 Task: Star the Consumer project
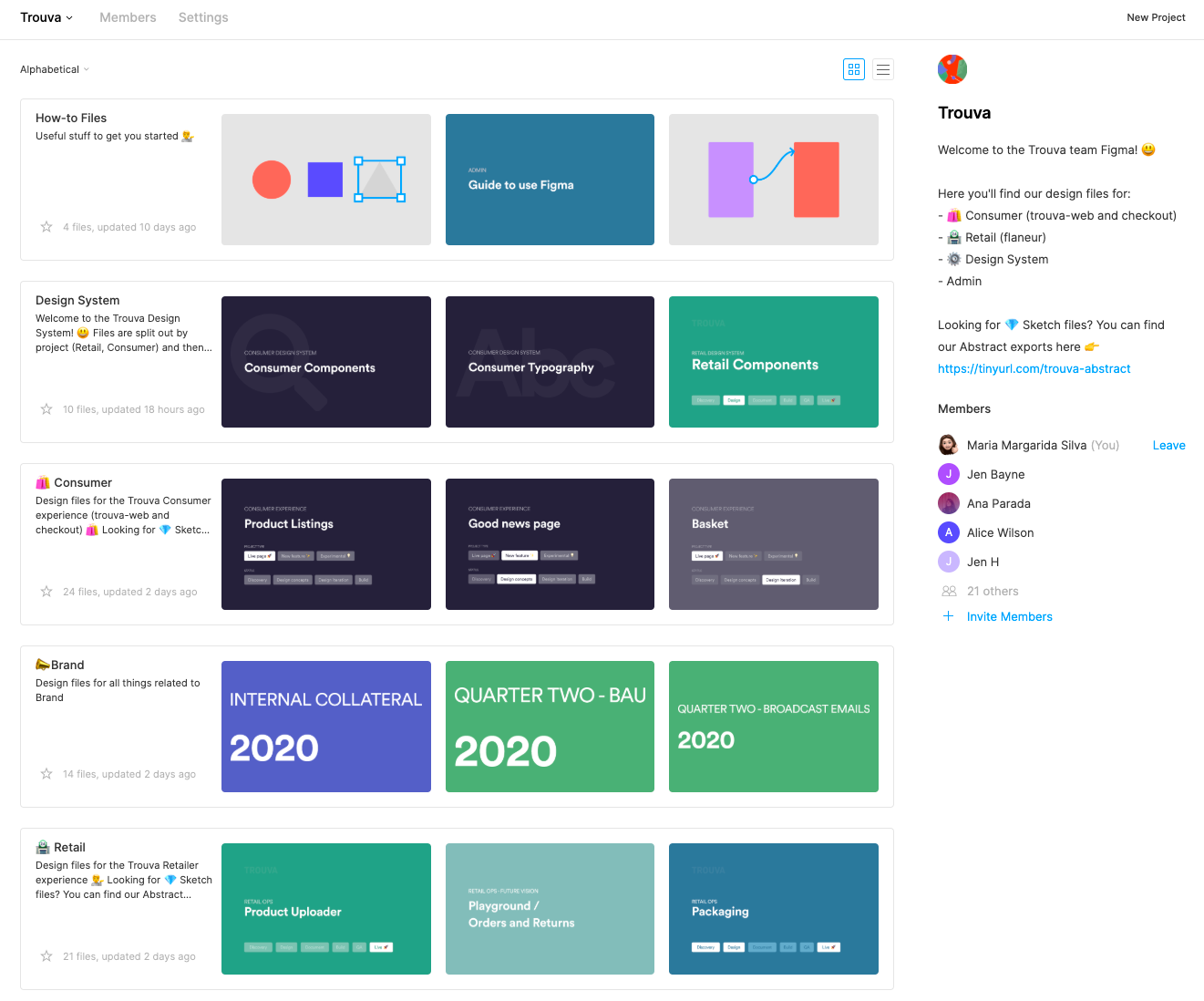point(46,592)
